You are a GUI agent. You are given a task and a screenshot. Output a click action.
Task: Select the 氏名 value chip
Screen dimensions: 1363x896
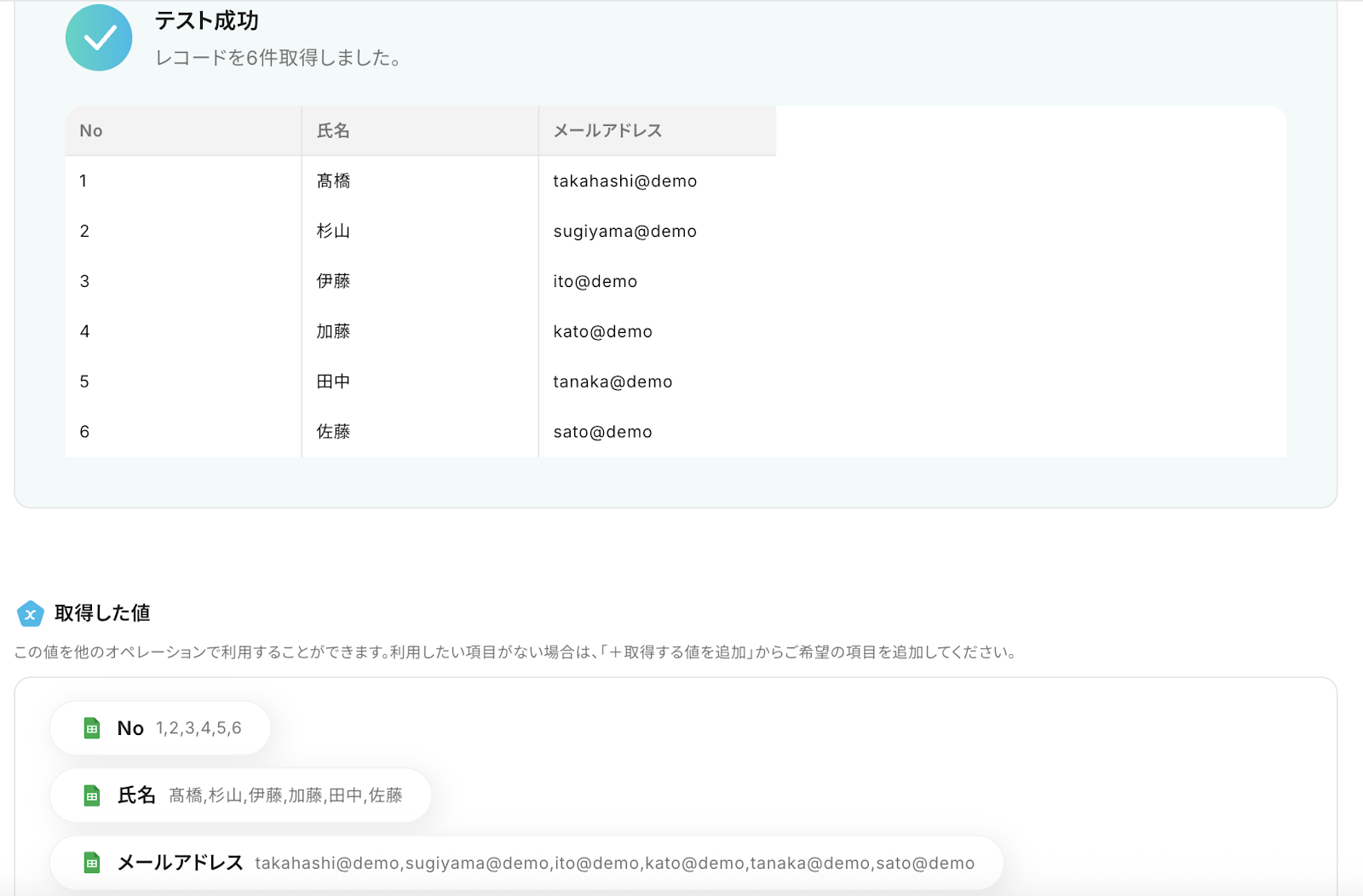[240, 795]
